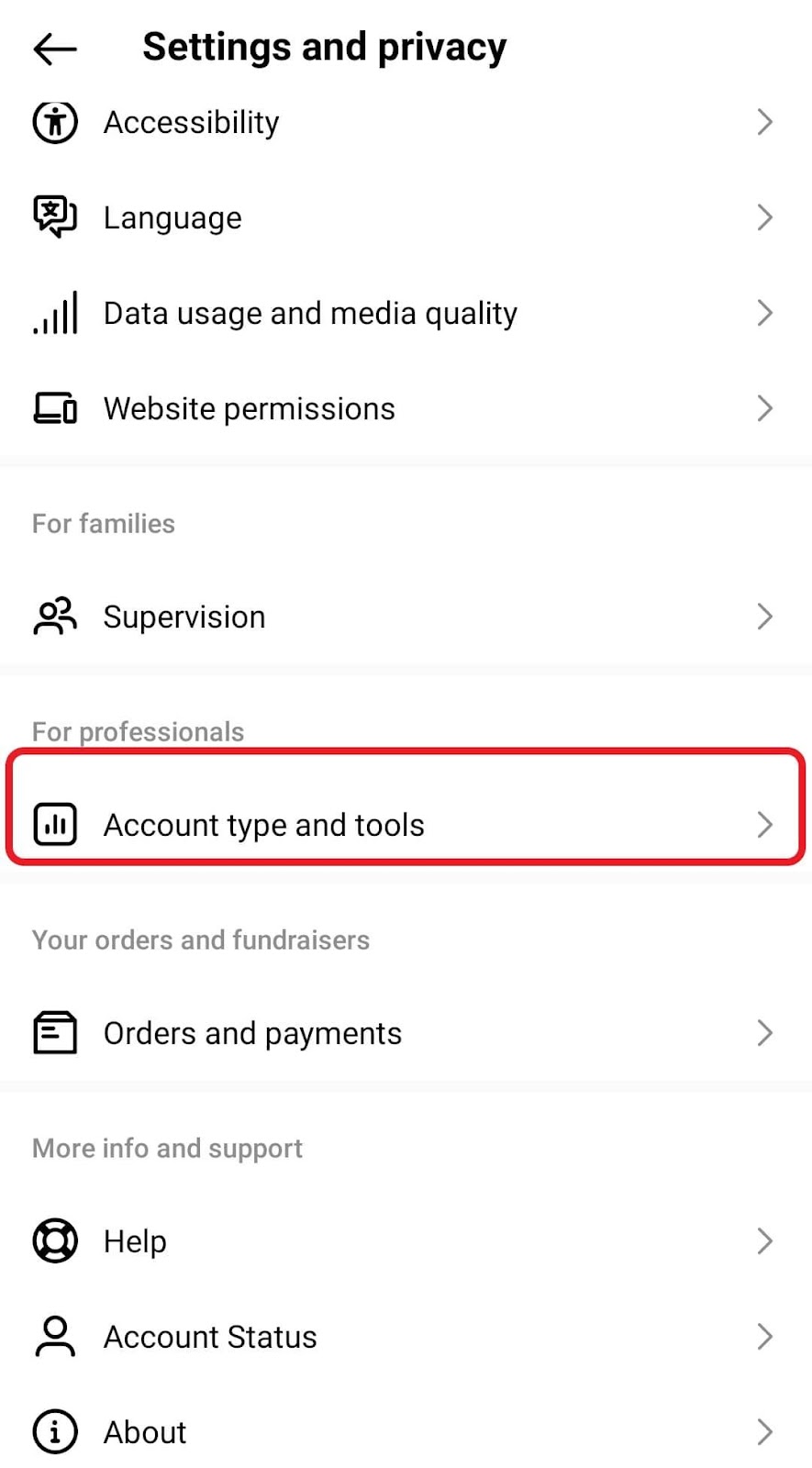Click the Supervision people icon

coord(55,617)
